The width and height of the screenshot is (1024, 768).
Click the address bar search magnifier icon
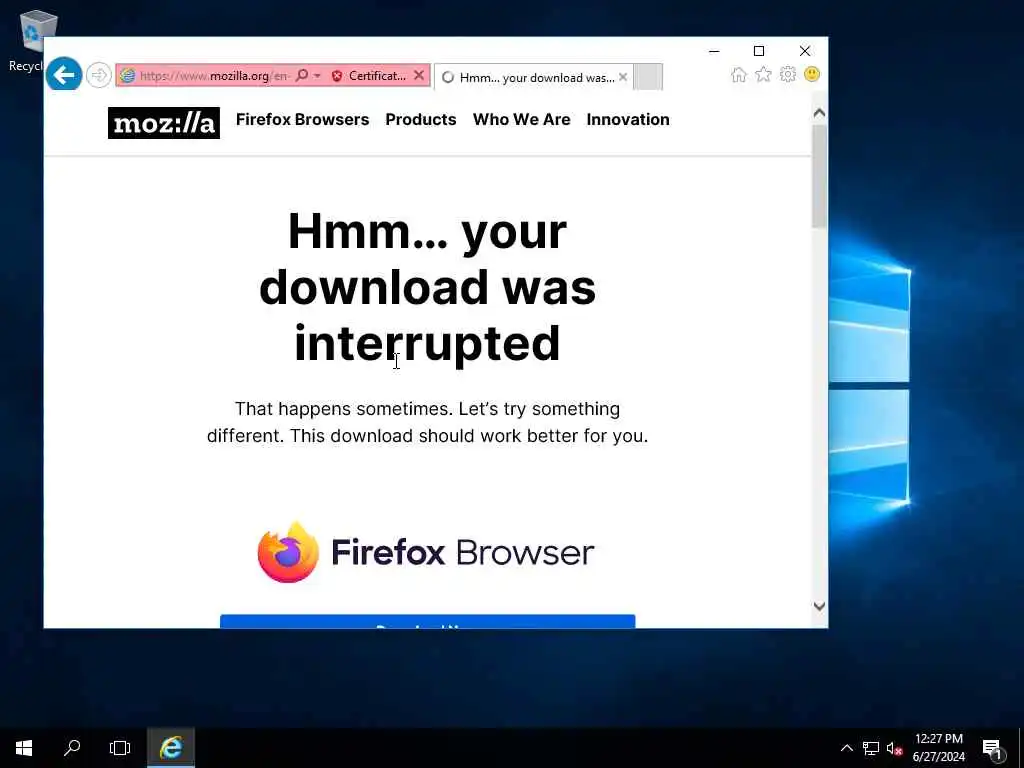[x=302, y=76]
